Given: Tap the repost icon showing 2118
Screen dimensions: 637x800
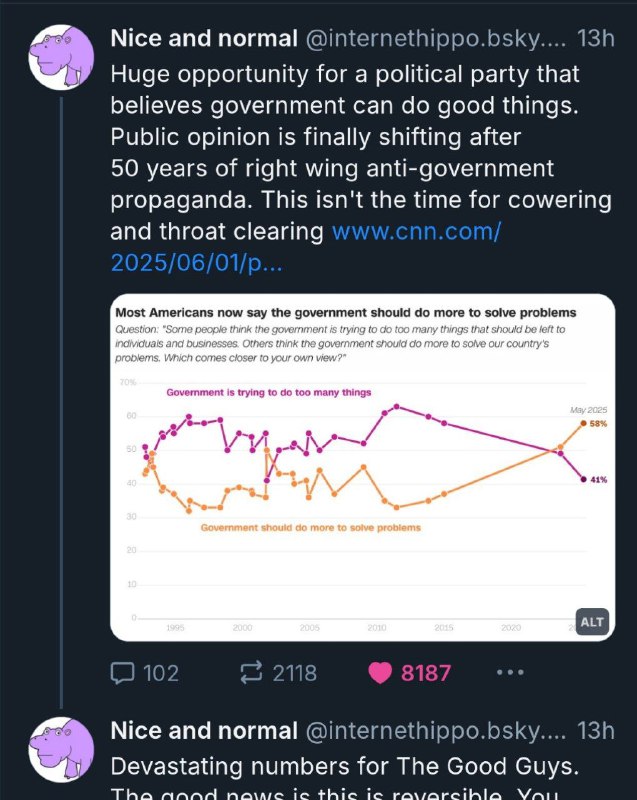Looking at the screenshot, I should tap(251, 672).
